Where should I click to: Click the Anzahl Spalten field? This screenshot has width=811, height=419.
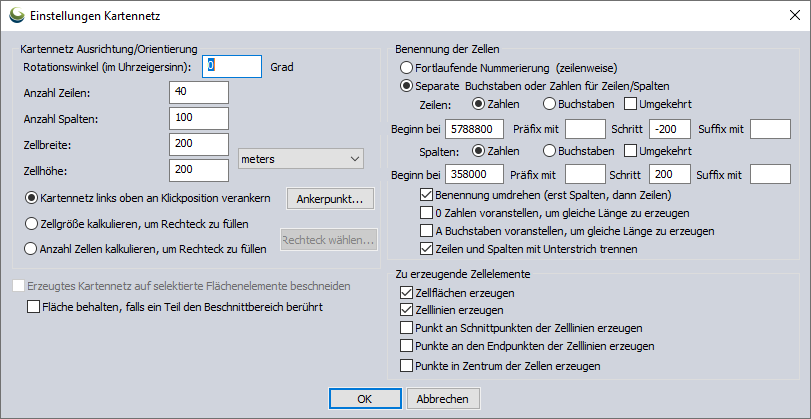(x=199, y=118)
